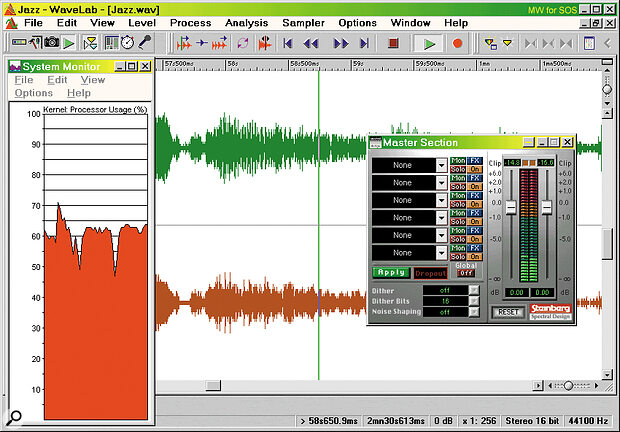The image size is (620, 432).
Task: Open the Dither Bits selector button
Action: [x=474, y=301]
